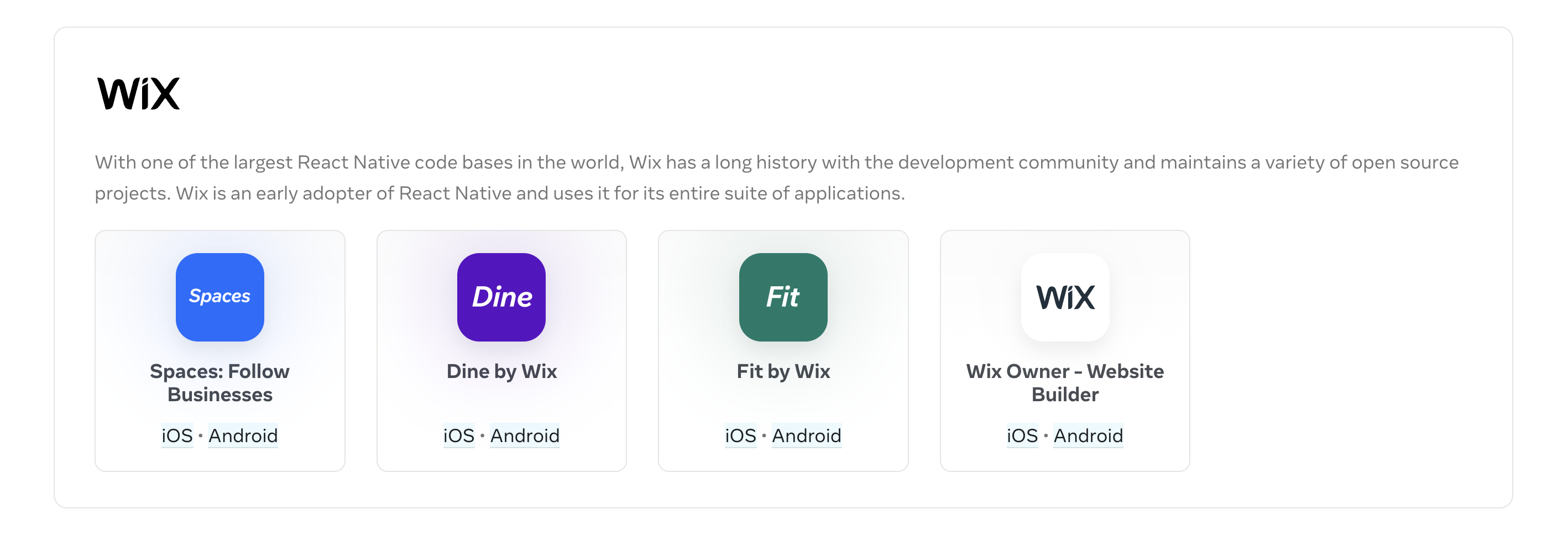The height and width of the screenshot is (546, 1568).
Task: Open Android link for Dine by Wix
Action: (525, 436)
